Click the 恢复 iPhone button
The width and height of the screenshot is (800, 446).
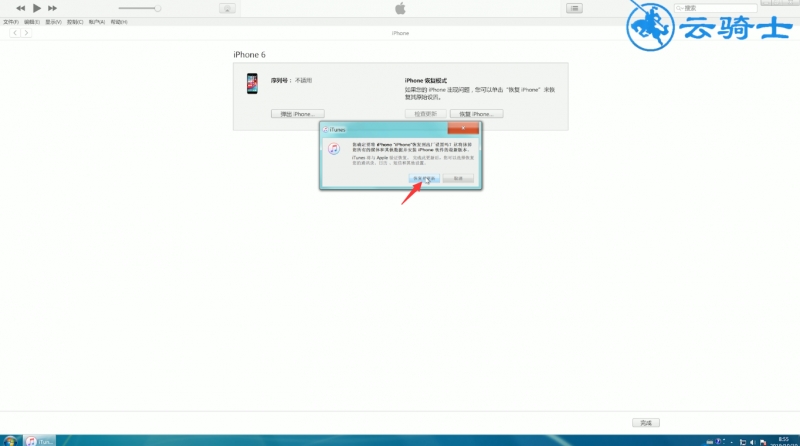477,114
